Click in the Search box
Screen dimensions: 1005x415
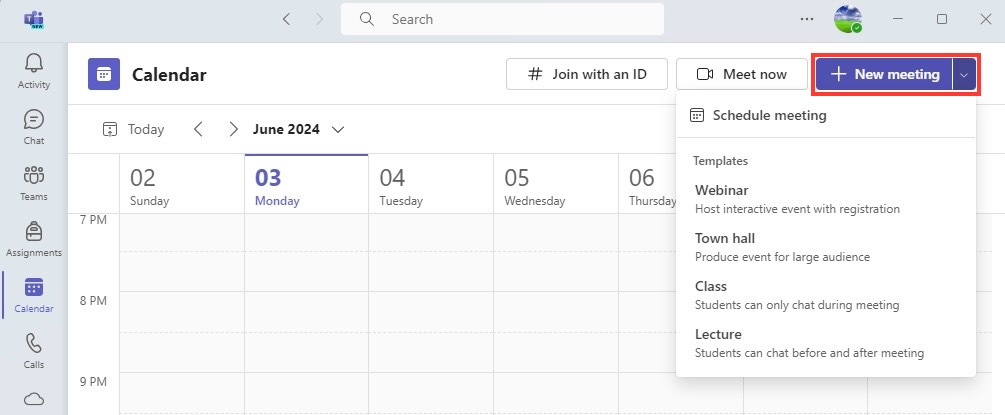point(502,19)
